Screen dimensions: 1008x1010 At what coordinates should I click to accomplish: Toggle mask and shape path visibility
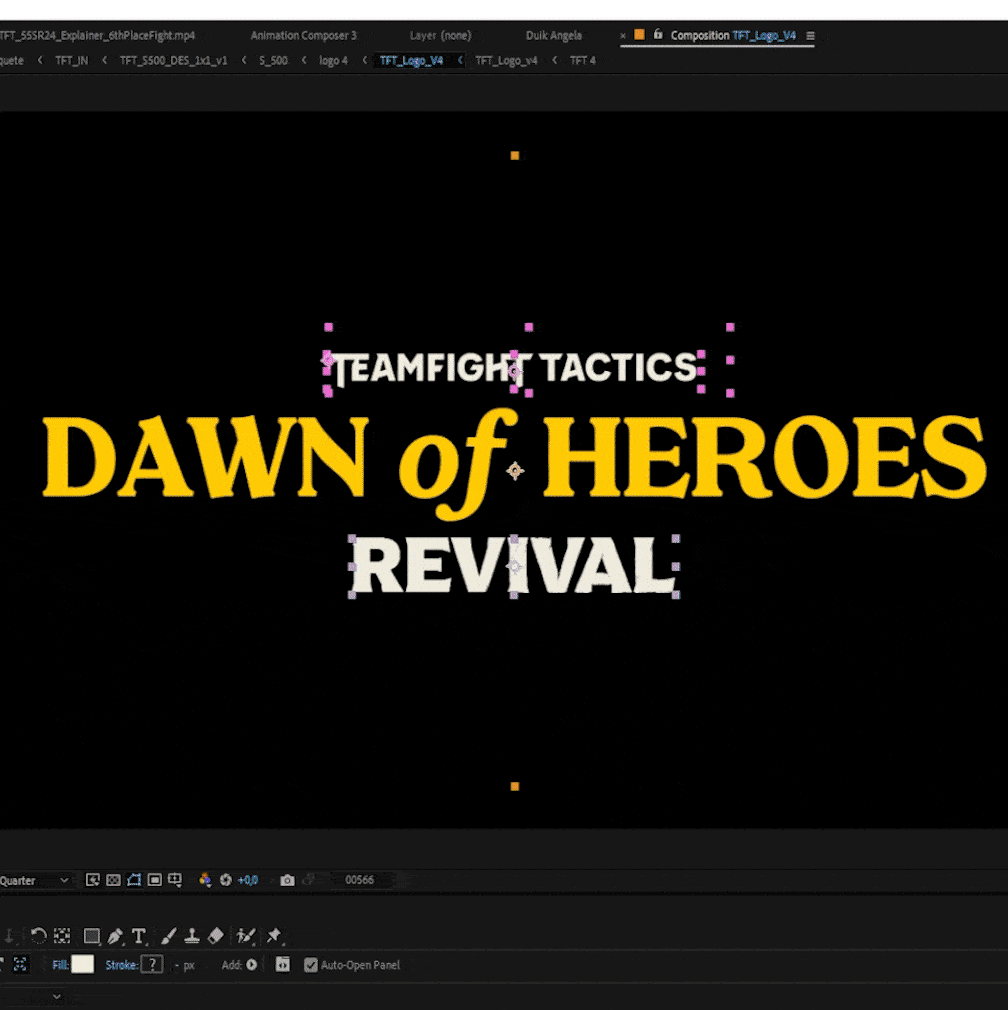(134, 880)
